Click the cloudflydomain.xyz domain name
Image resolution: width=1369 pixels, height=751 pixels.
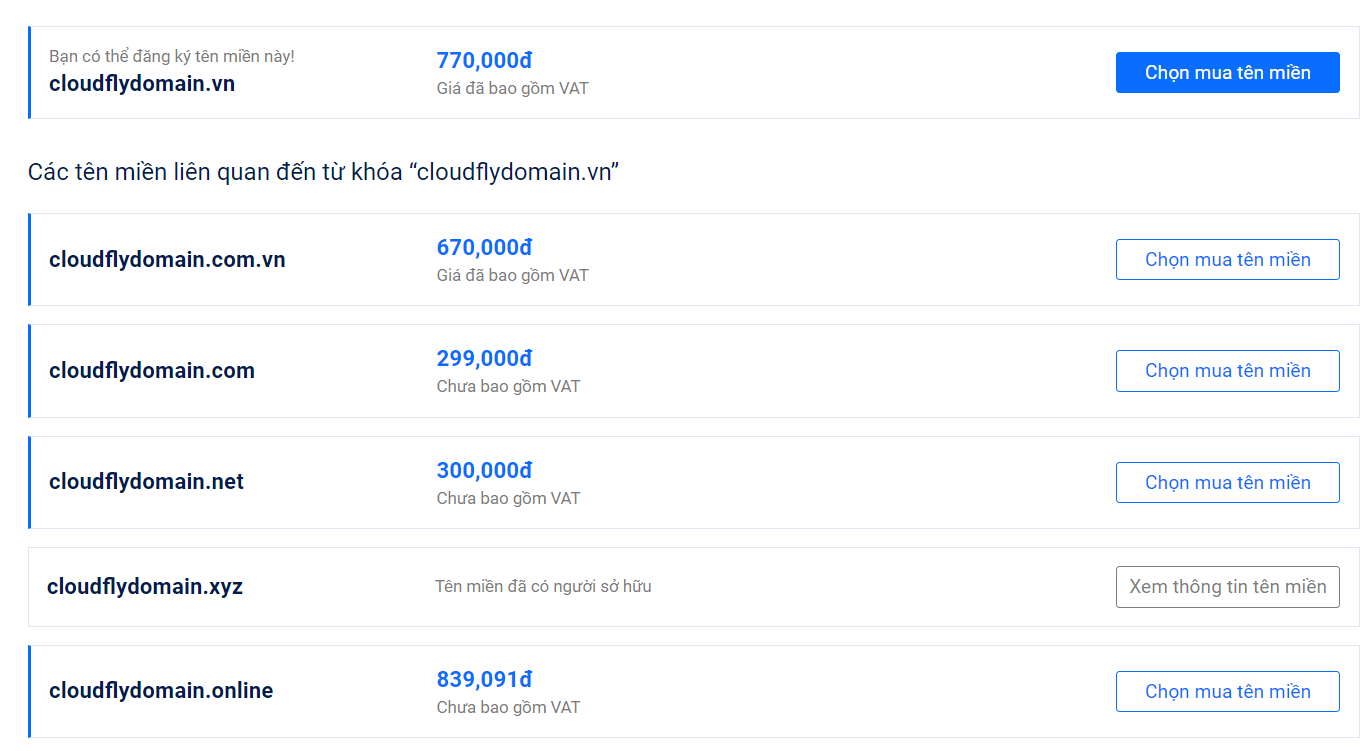145,586
